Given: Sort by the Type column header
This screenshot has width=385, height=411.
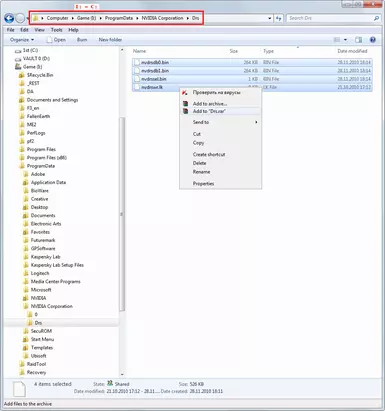Looking at the screenshot, I should point(268,51).
